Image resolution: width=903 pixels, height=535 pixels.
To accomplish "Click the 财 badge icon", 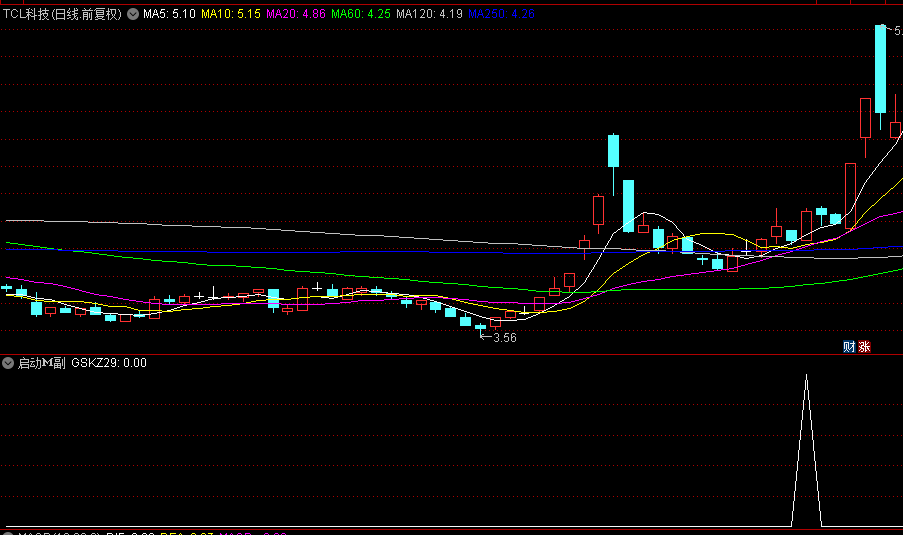I will point(849,347).
